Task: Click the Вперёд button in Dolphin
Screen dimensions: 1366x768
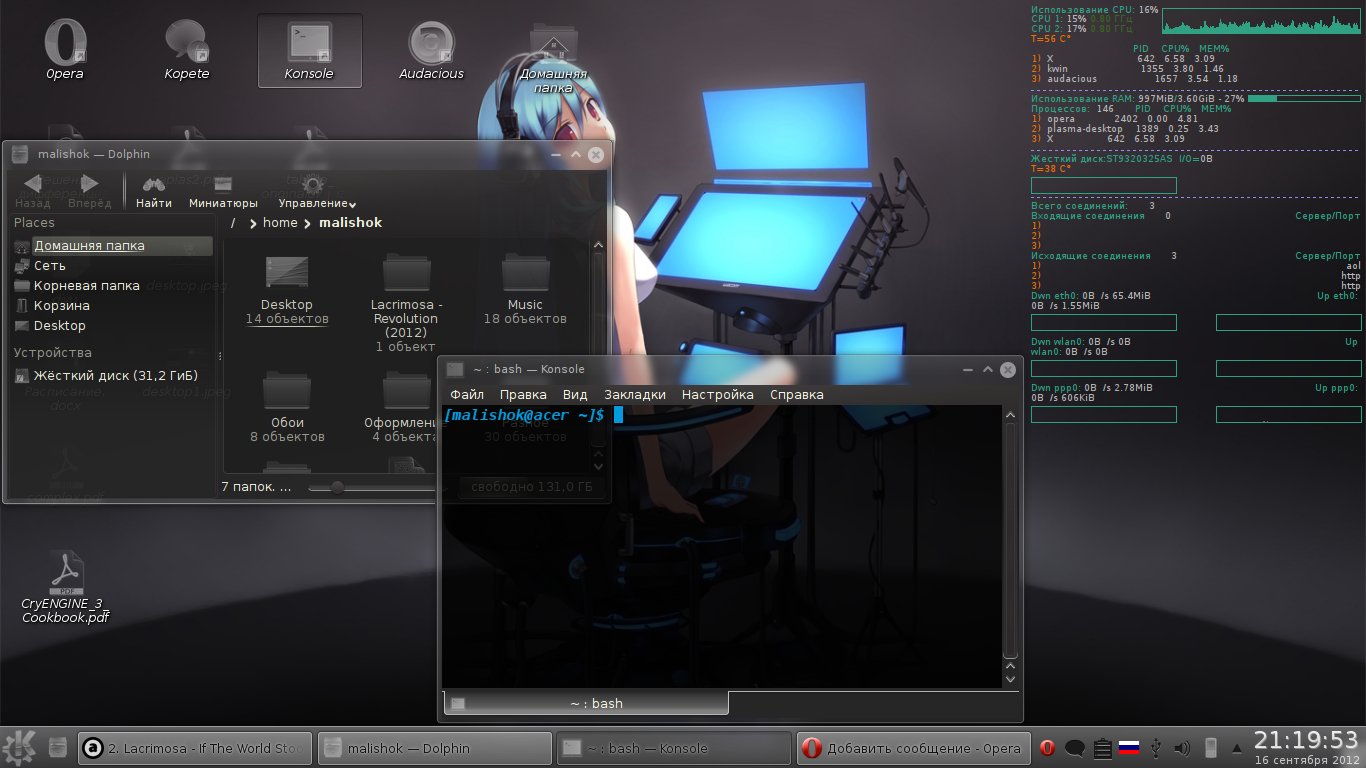Action: point(90,190)
